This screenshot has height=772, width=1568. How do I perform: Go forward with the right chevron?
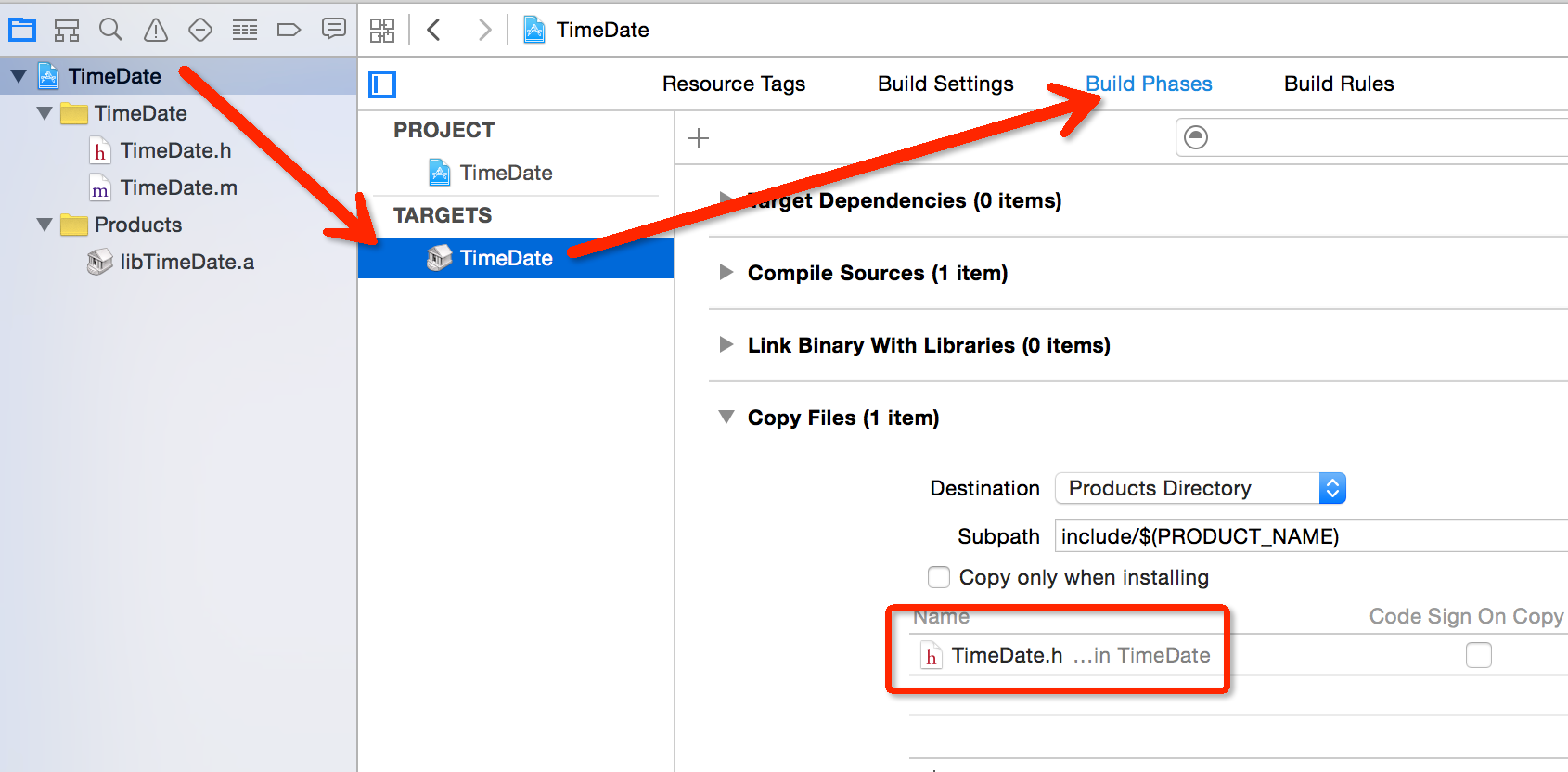(484, 30)
